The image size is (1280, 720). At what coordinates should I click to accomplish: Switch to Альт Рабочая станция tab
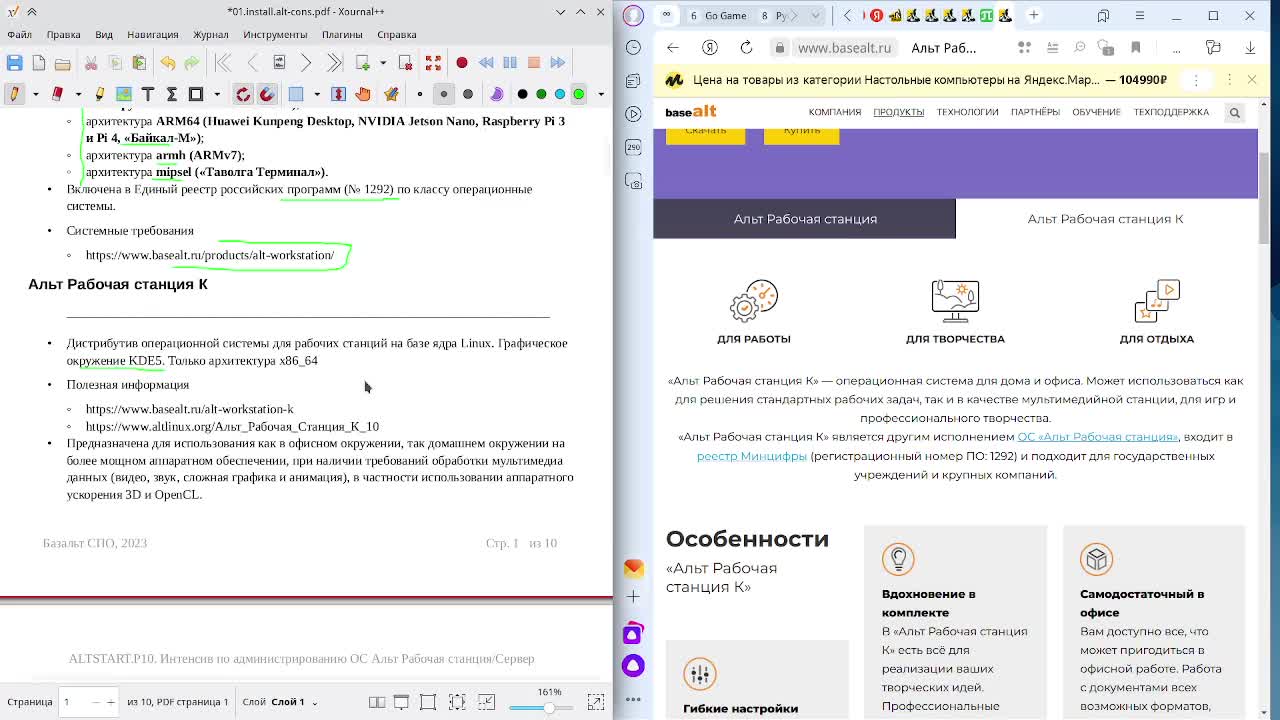(804, 219)
